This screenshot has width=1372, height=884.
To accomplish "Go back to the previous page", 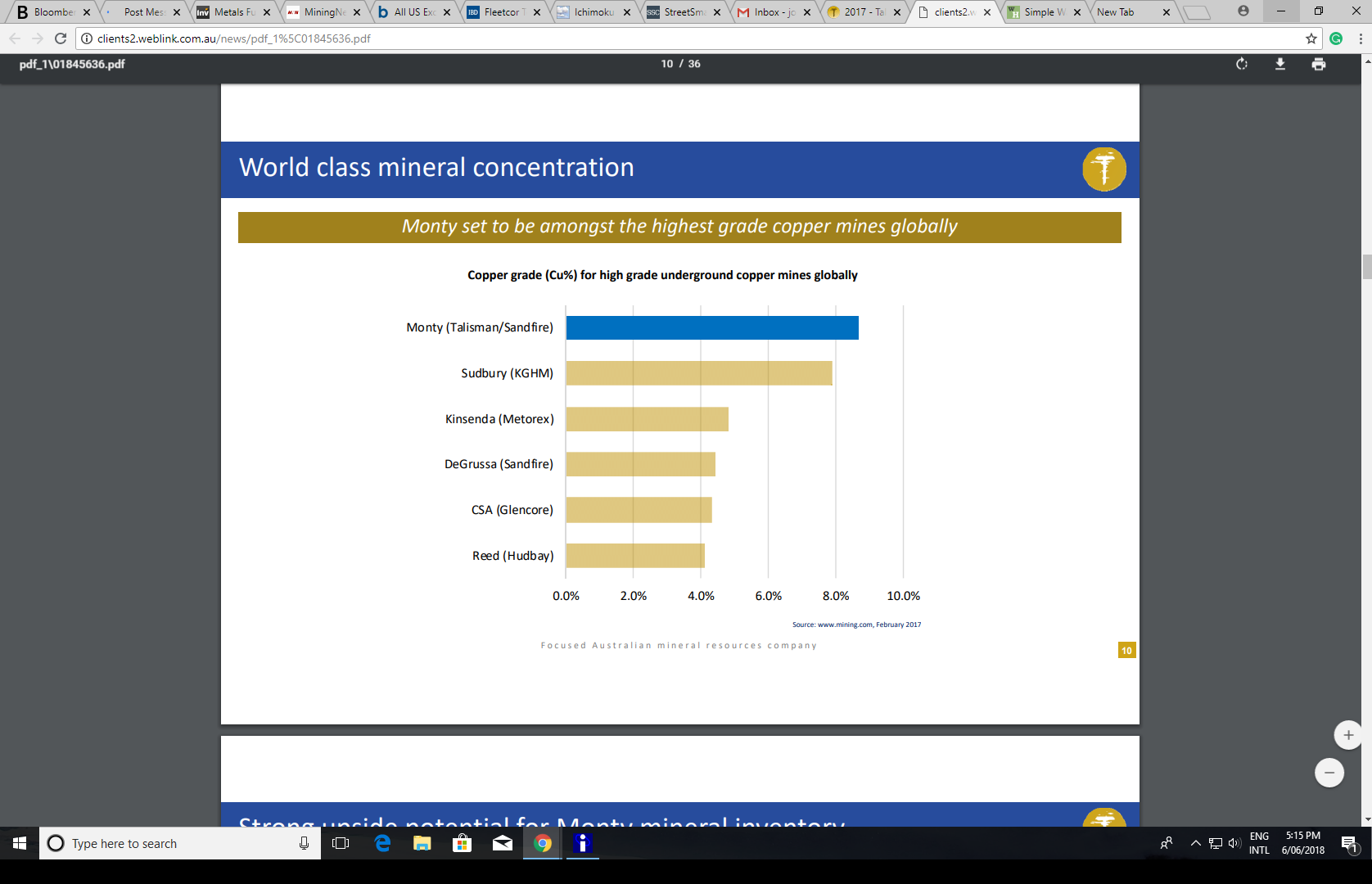I will point(15,38).
